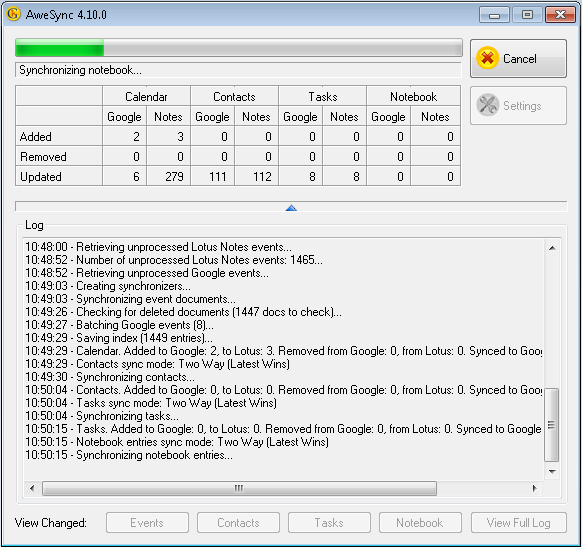Click log line 'Synchronizing tasks...'
The height and width of the screenshot is (547, 582).
click(102, 416)
